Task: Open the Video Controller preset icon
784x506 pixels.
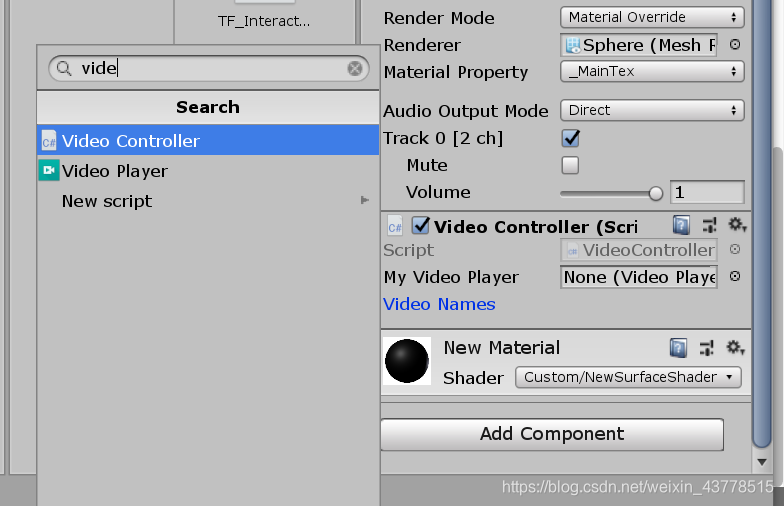Action: tap(709, 226)
